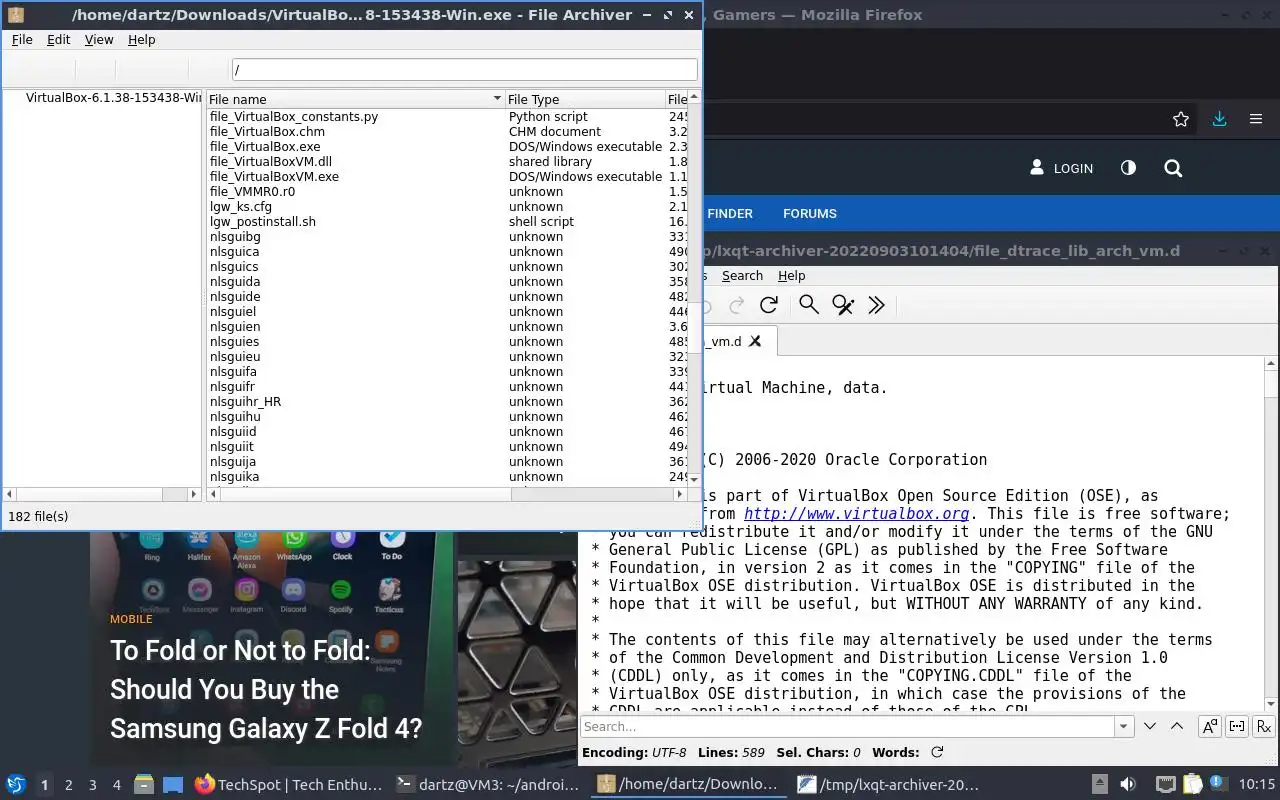Open TechSpot site search magnifier

coord(1173,168)
